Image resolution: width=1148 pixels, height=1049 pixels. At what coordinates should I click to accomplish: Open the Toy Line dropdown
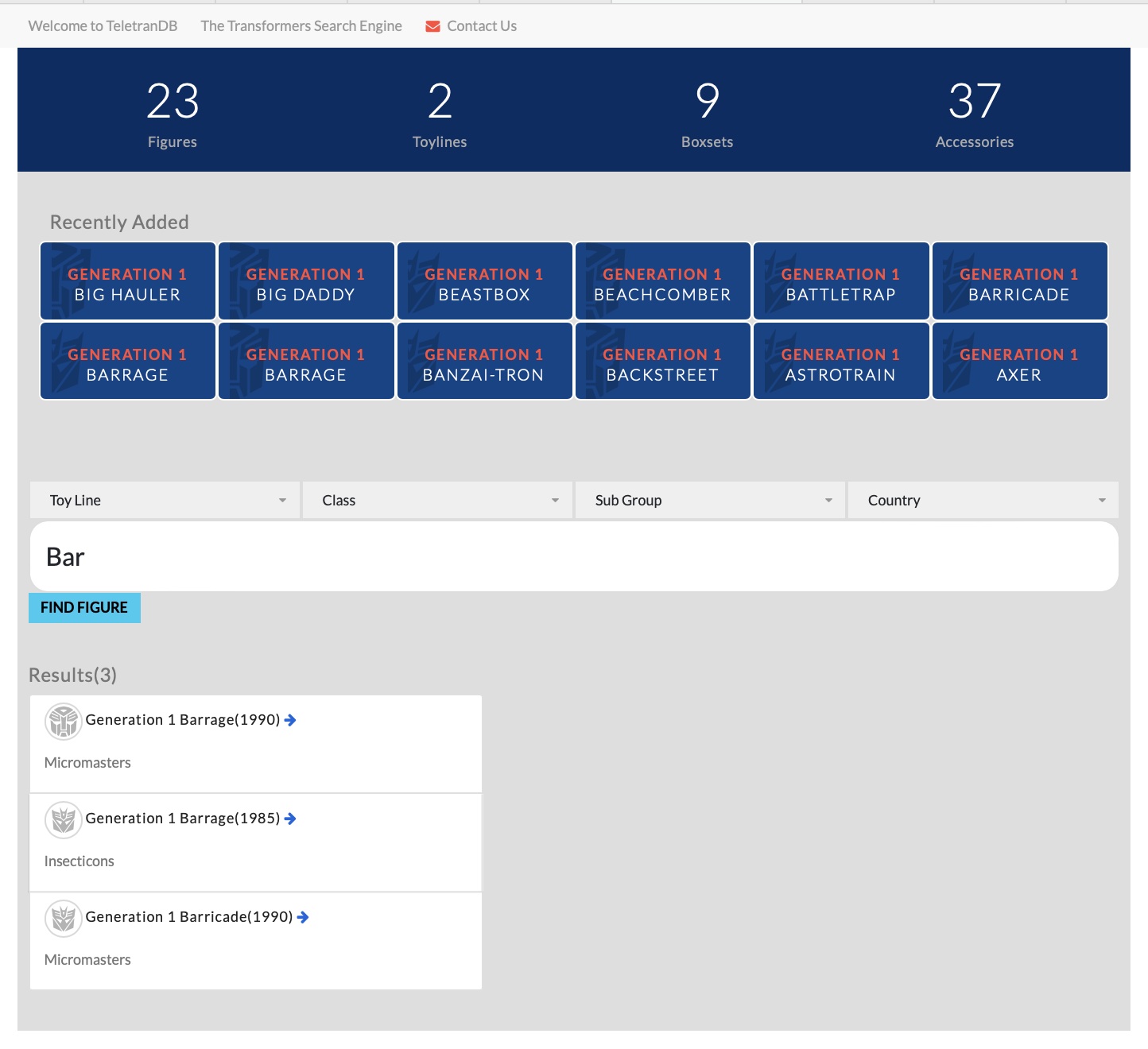coord(165,501)
